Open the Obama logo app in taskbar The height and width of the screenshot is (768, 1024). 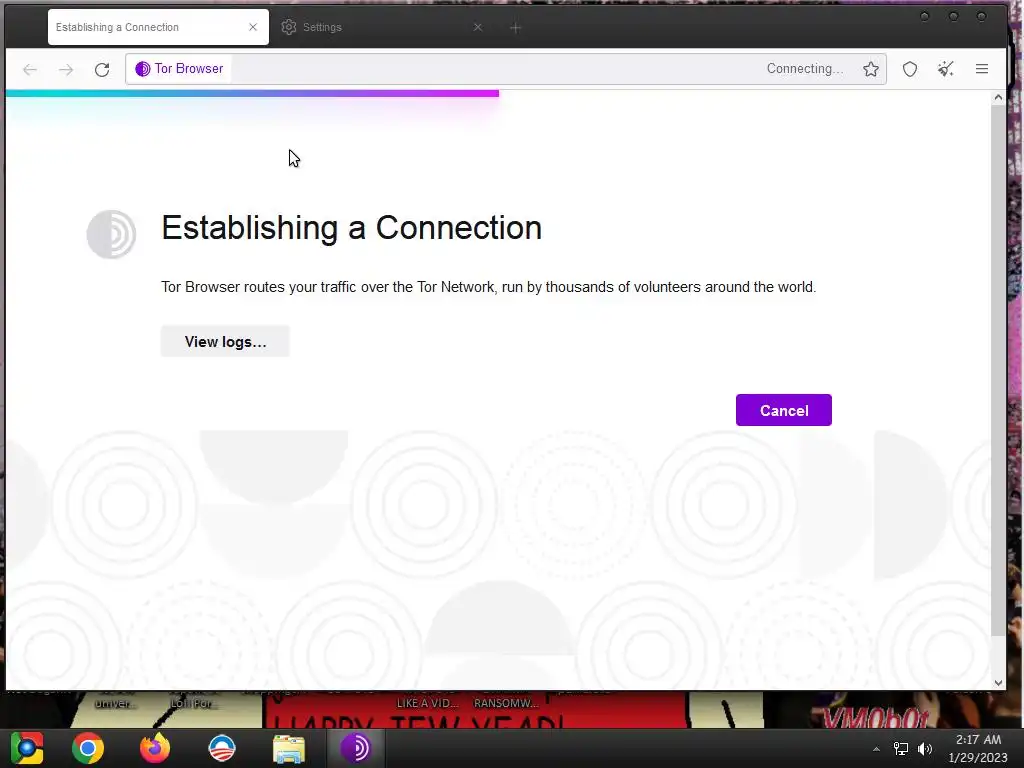pos(221,748)
